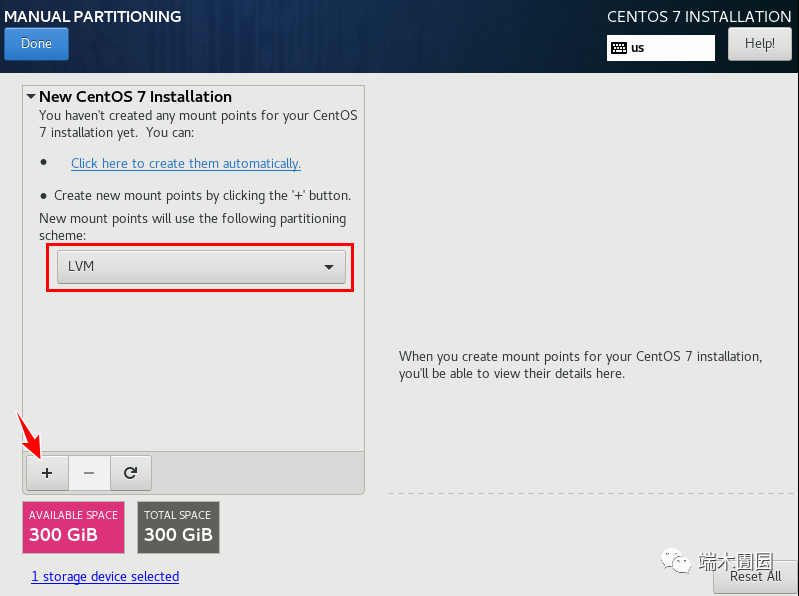The height and width of the screenshot is (596, 799).
Task: Click the gray Total Space box
Action: [x=178, y=527]
